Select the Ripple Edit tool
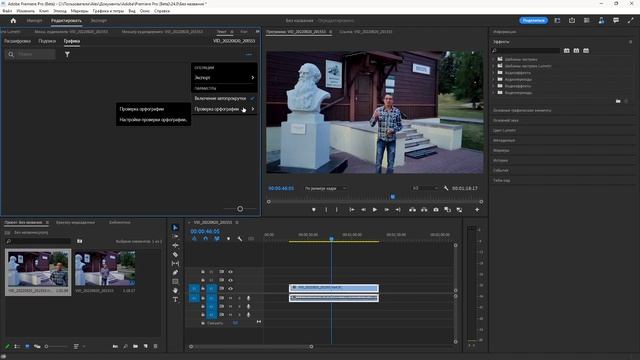Screen dimensions: 640x360 (x=175, y=245)
